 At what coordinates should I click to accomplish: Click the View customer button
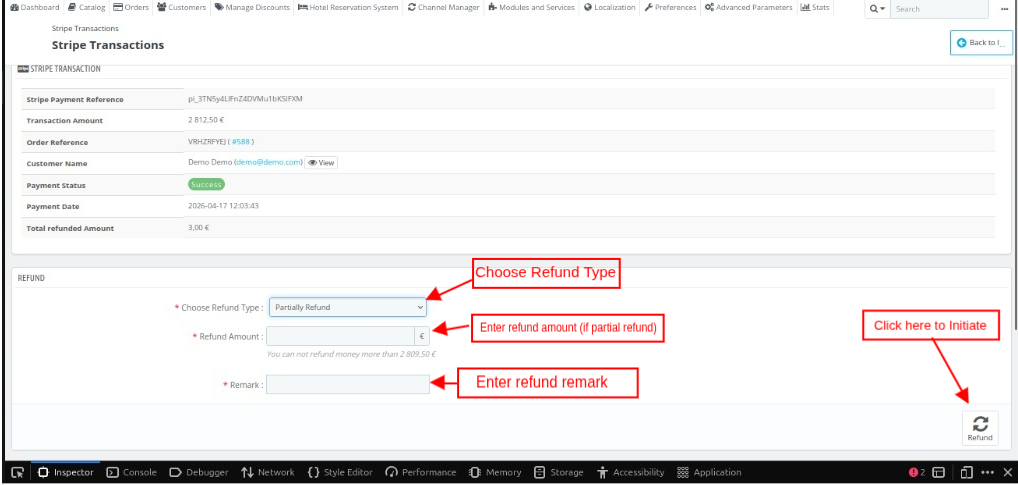(321, 163)
